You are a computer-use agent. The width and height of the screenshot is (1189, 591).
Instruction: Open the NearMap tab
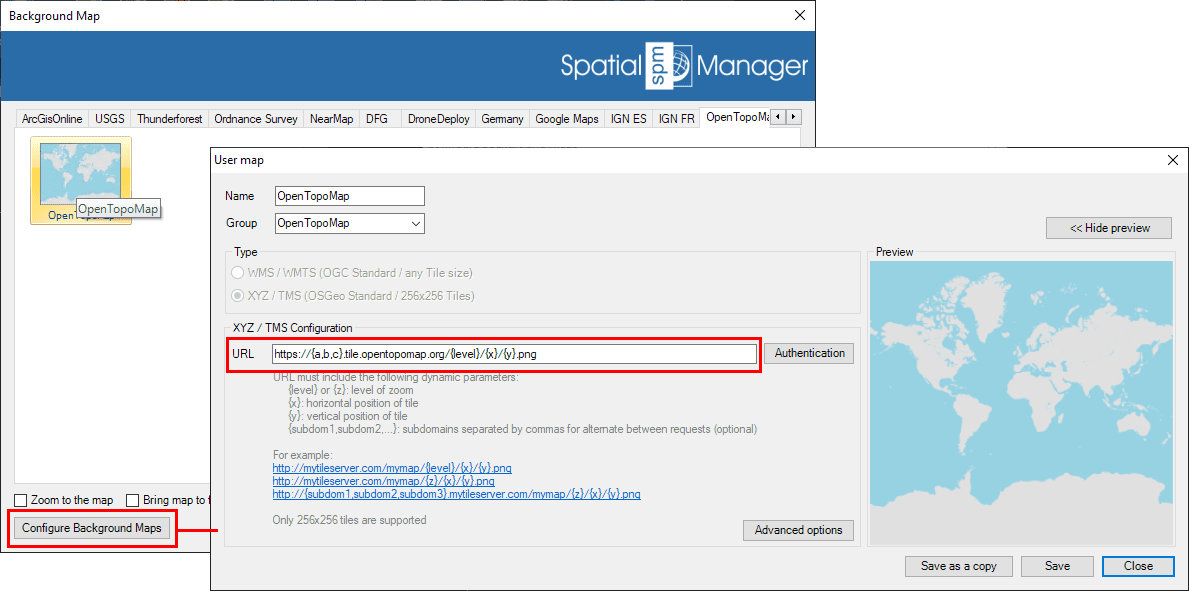[x=331, y=119]
